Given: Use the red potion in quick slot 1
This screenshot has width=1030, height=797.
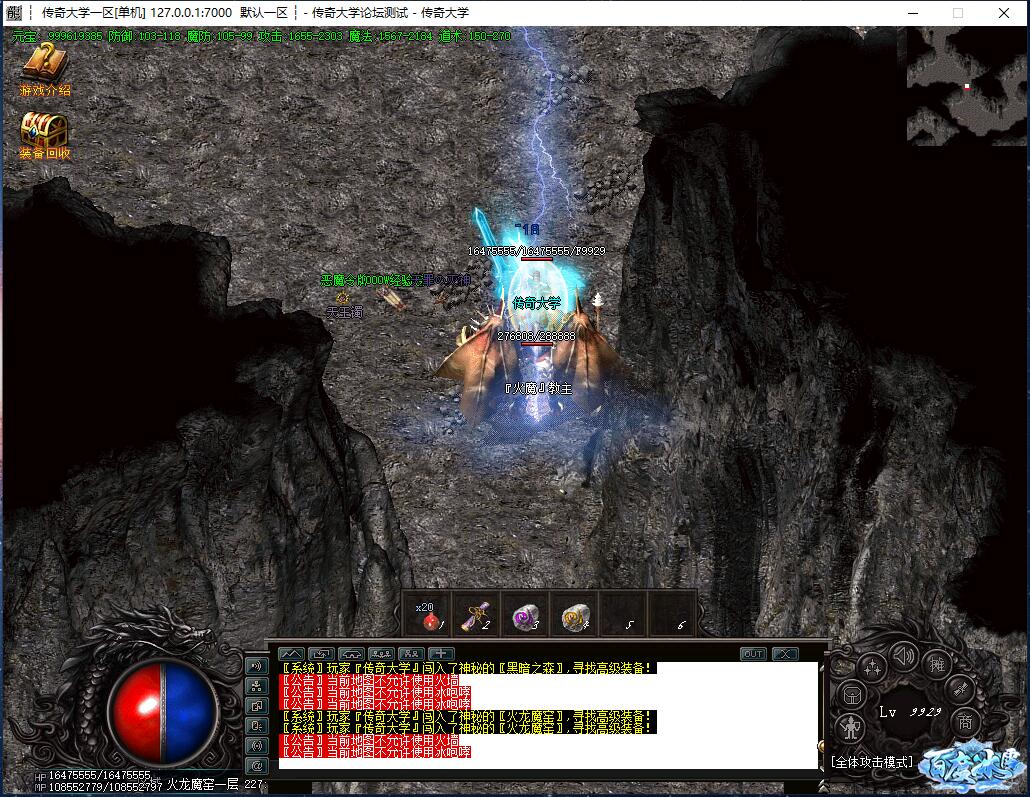Looking at the screenshot, I should pos(428,616).
